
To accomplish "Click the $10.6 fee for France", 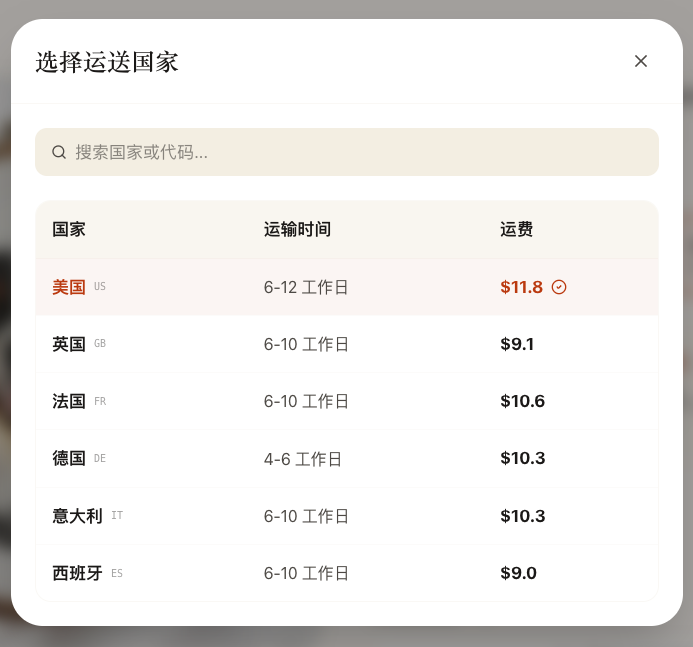I will click(522, 401).
